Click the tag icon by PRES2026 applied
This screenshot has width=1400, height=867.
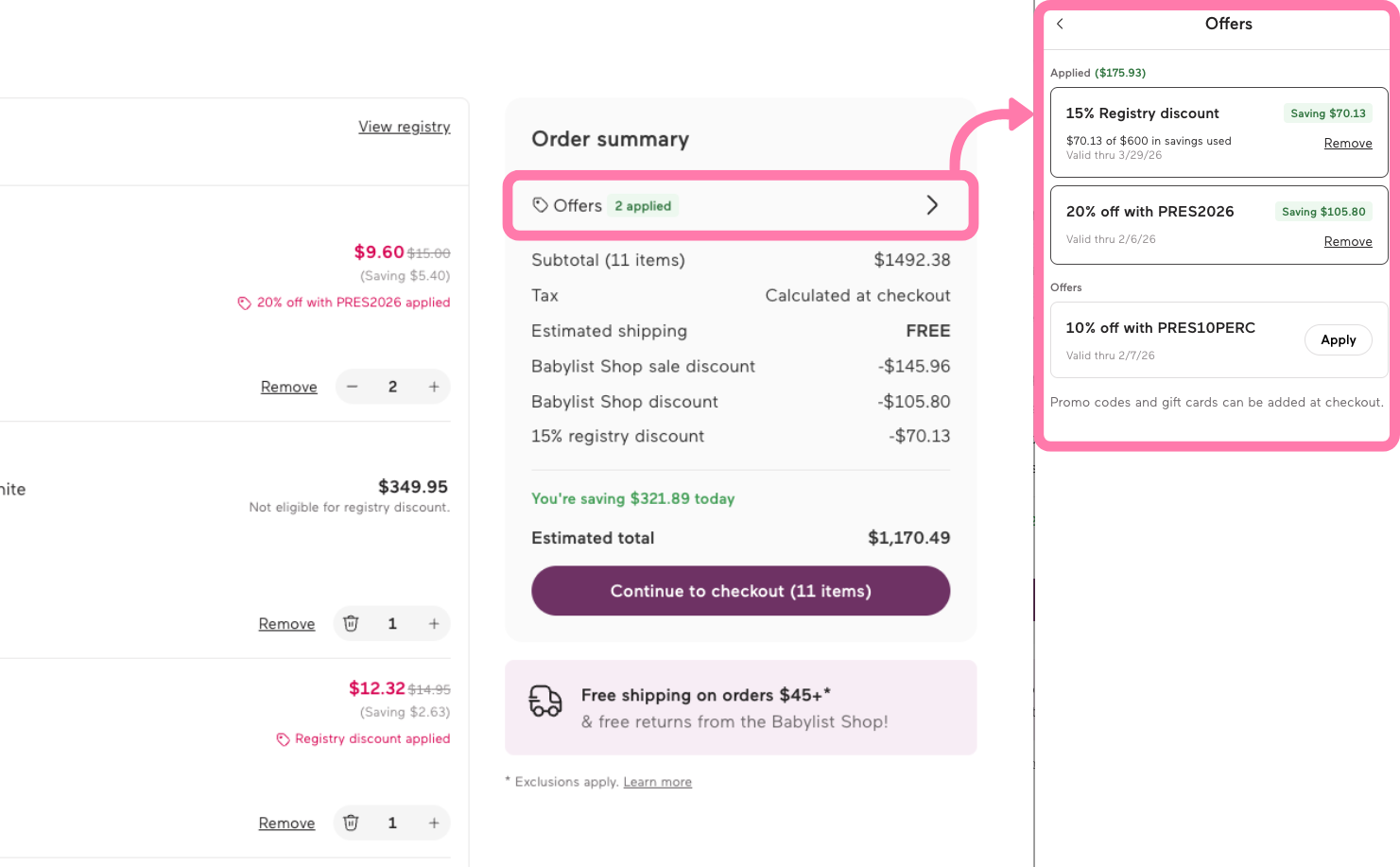(x=244, y=303)
